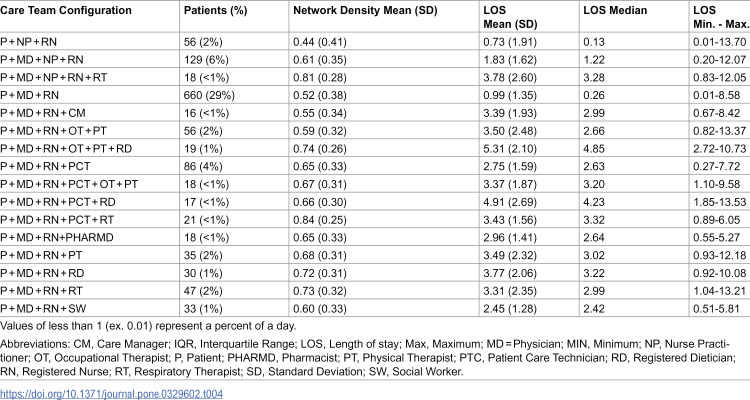The image size is (750, 400).
Task: Select the percent of a day footnote
Action: 148,326
